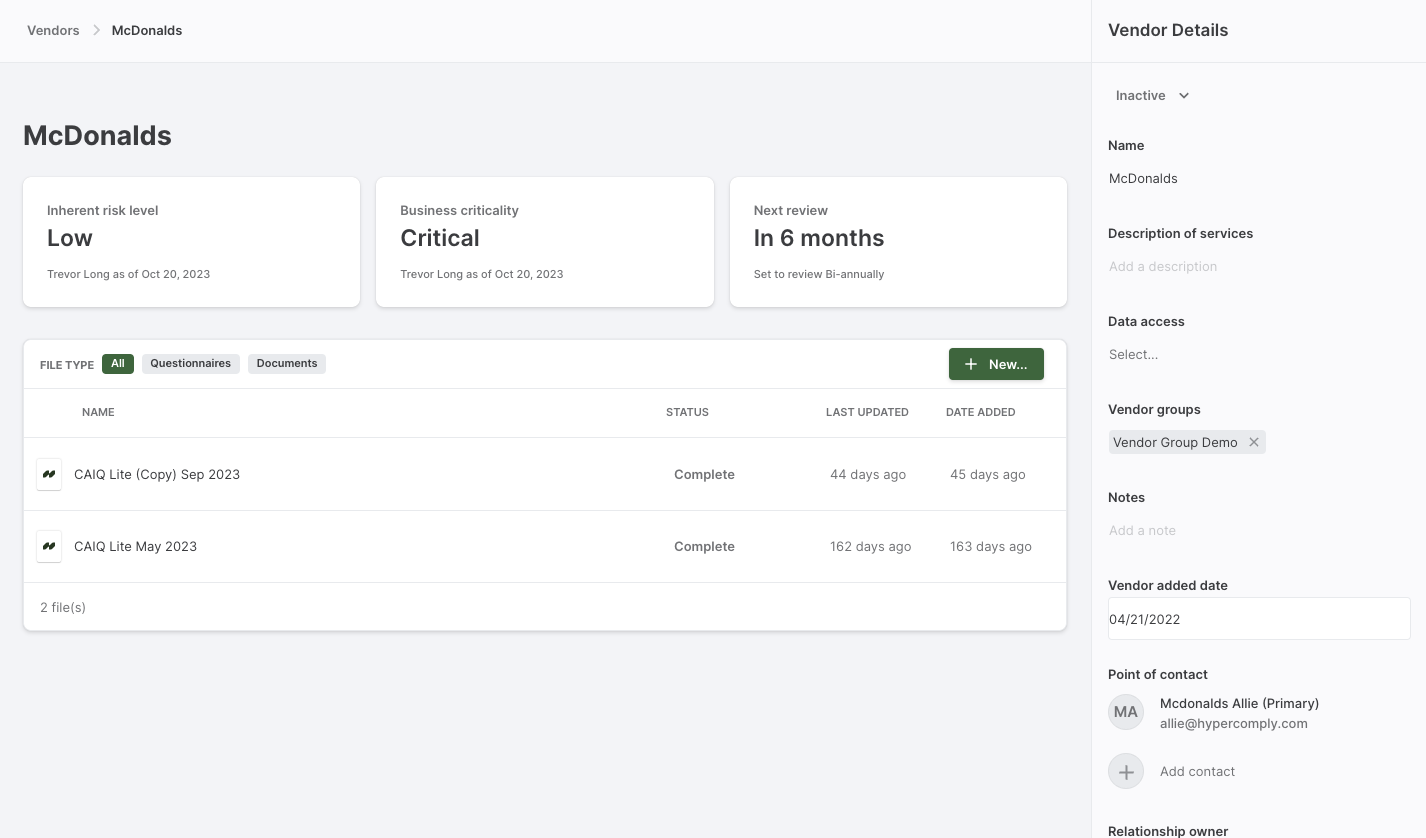
Task: Click the plus icon beside Add contact
Action: click(1126, 771)
